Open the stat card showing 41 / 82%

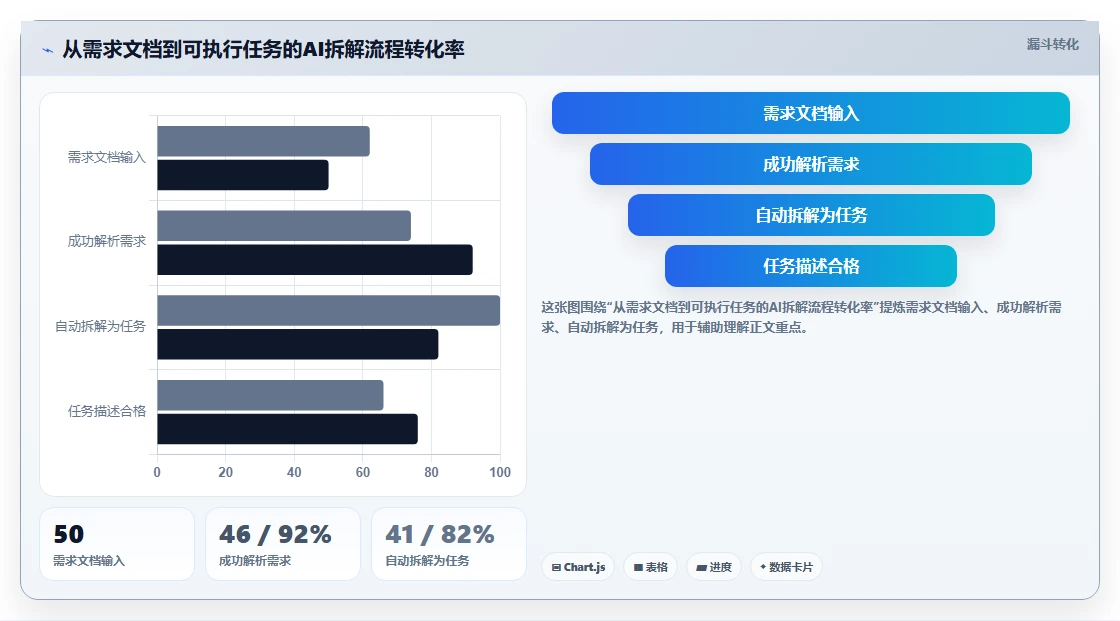(449, 544)
